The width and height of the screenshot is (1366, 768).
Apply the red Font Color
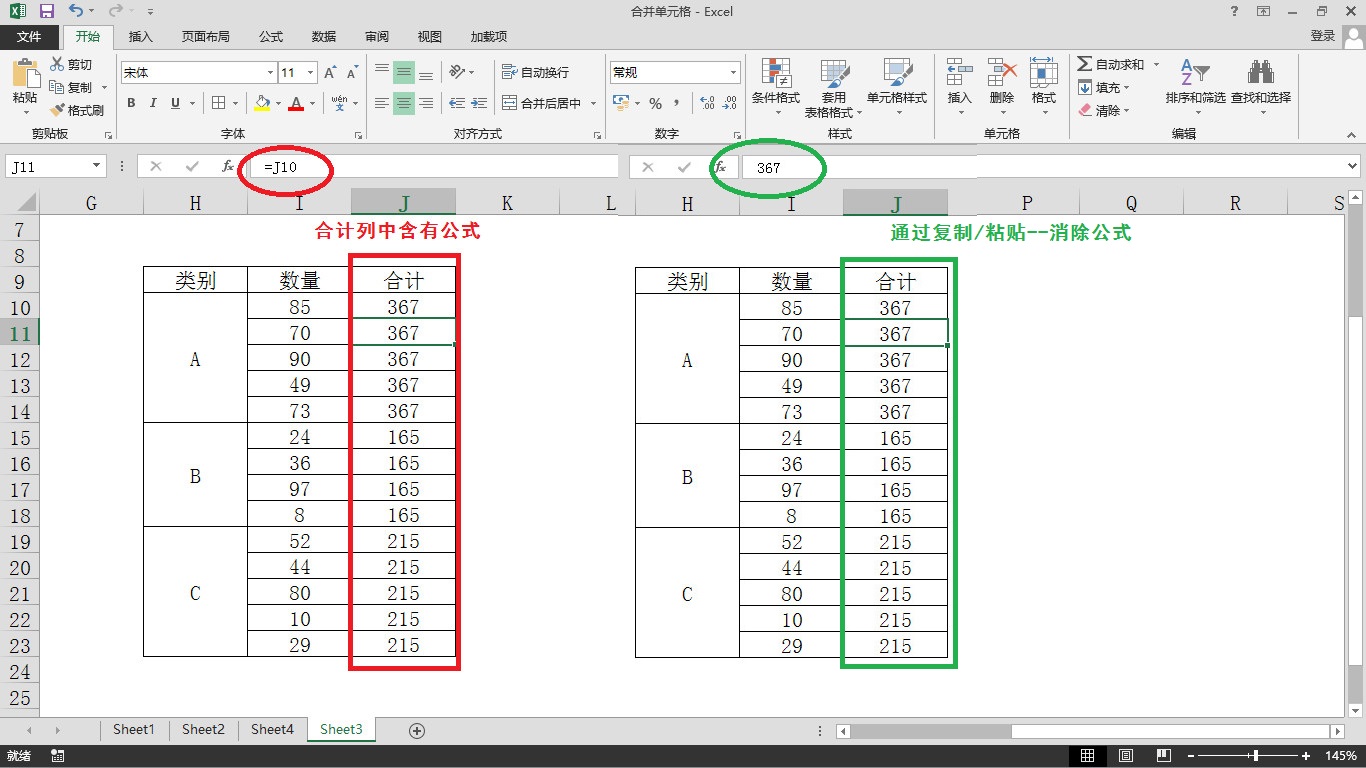tap(296, 103)
